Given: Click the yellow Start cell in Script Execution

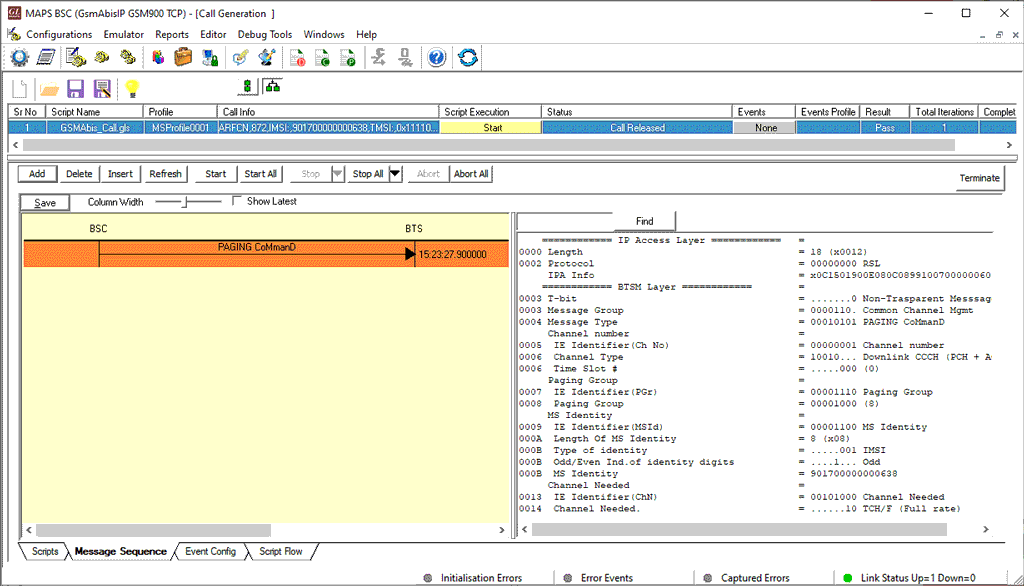Looking at the screenshot, I should point(492,128).
